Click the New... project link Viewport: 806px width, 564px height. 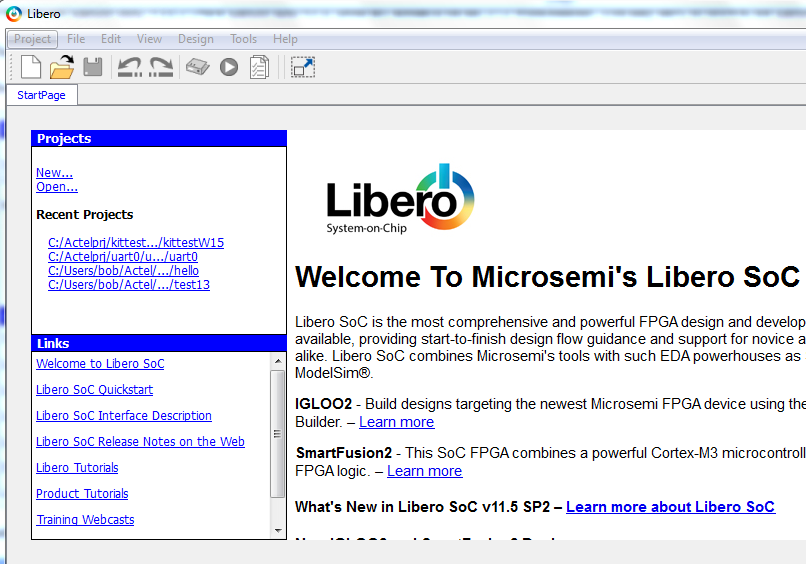tap(54, 173)
